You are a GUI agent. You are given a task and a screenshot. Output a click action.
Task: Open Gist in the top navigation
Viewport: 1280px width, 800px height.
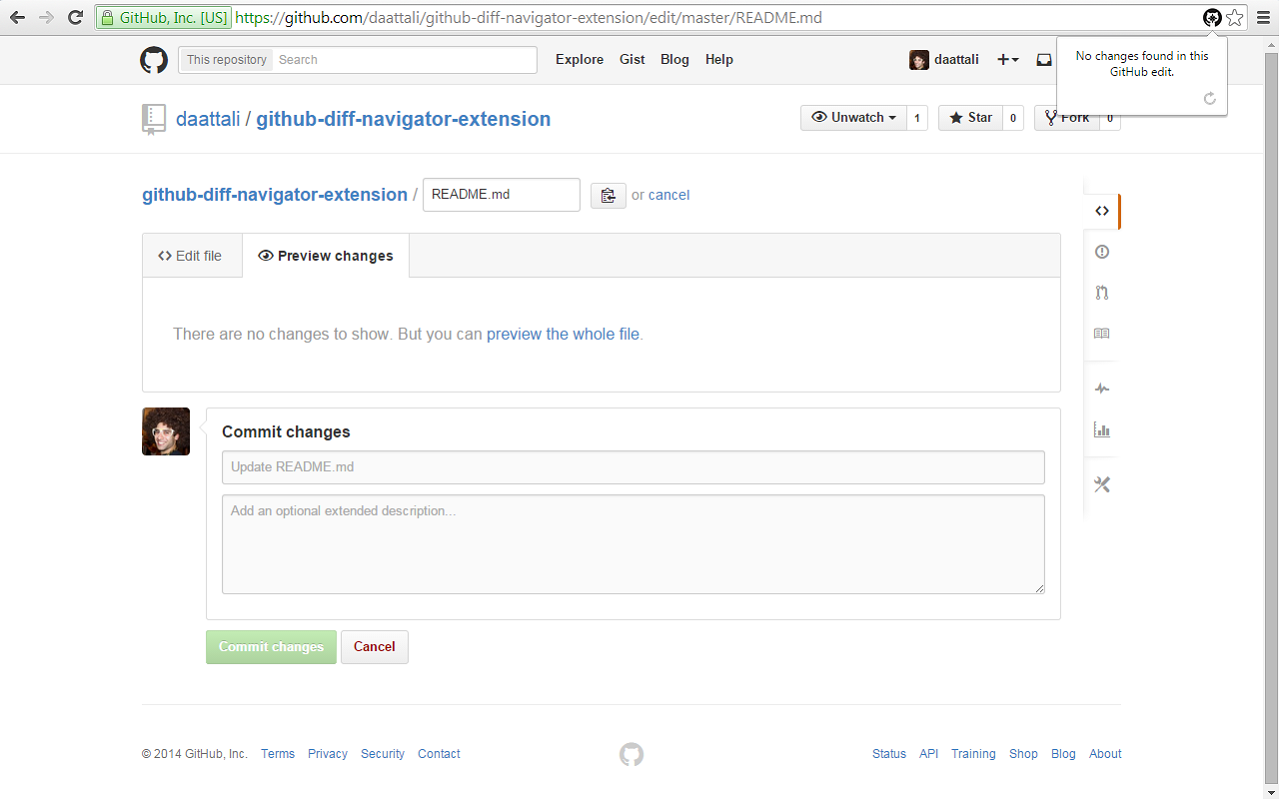[x=632, y=60]
